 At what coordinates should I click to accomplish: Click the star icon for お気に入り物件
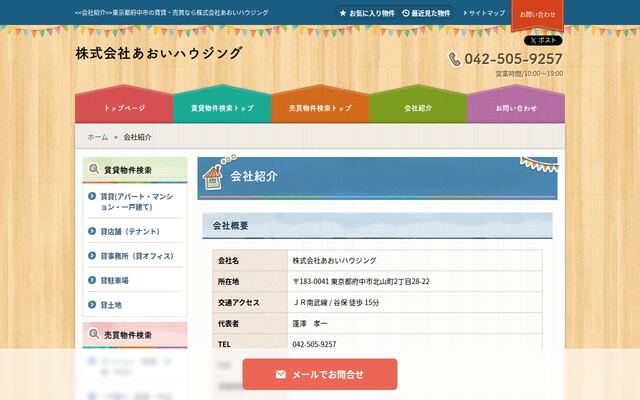(343, 13)
